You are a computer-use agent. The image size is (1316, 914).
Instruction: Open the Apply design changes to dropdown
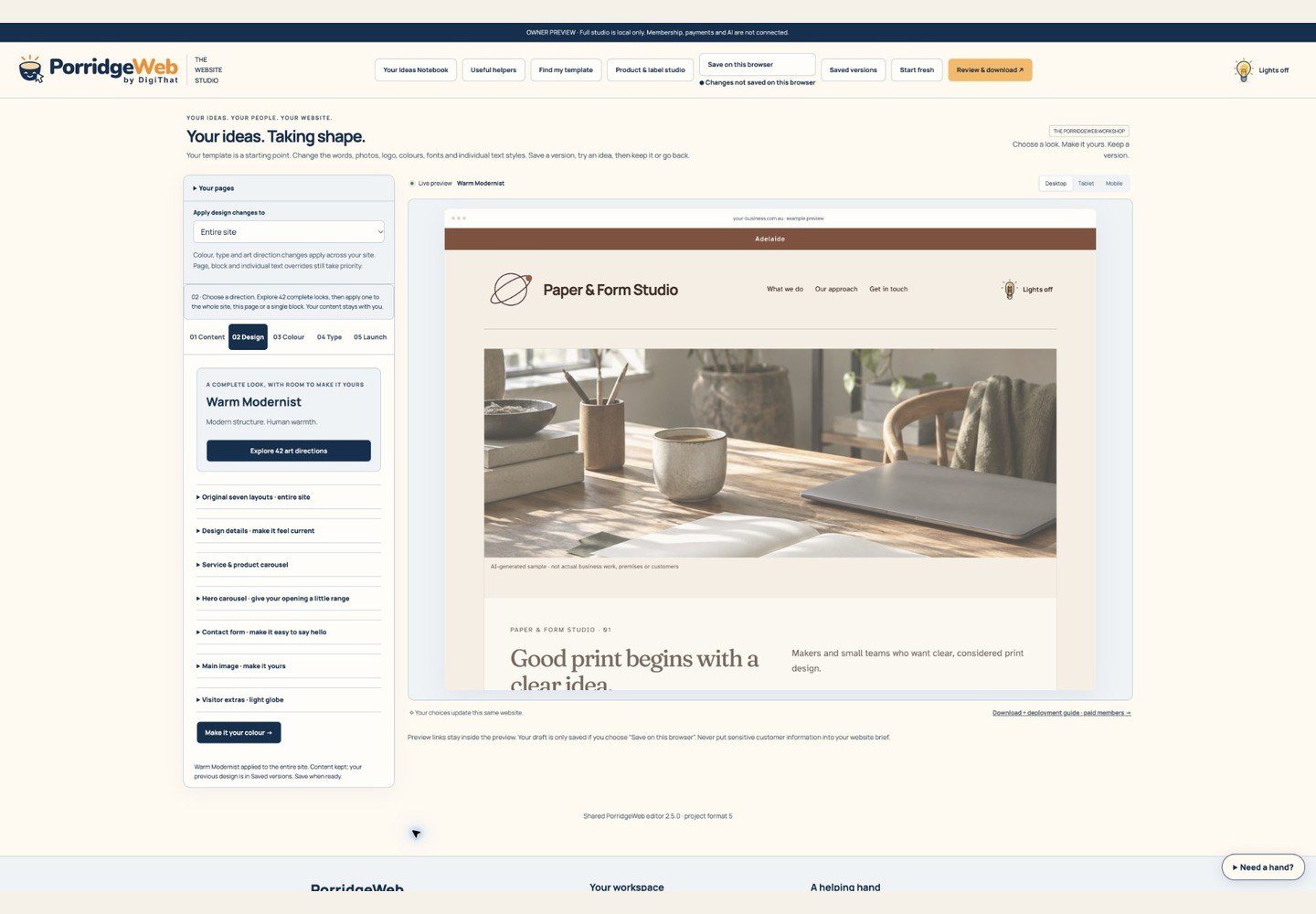tap(289, 232)
